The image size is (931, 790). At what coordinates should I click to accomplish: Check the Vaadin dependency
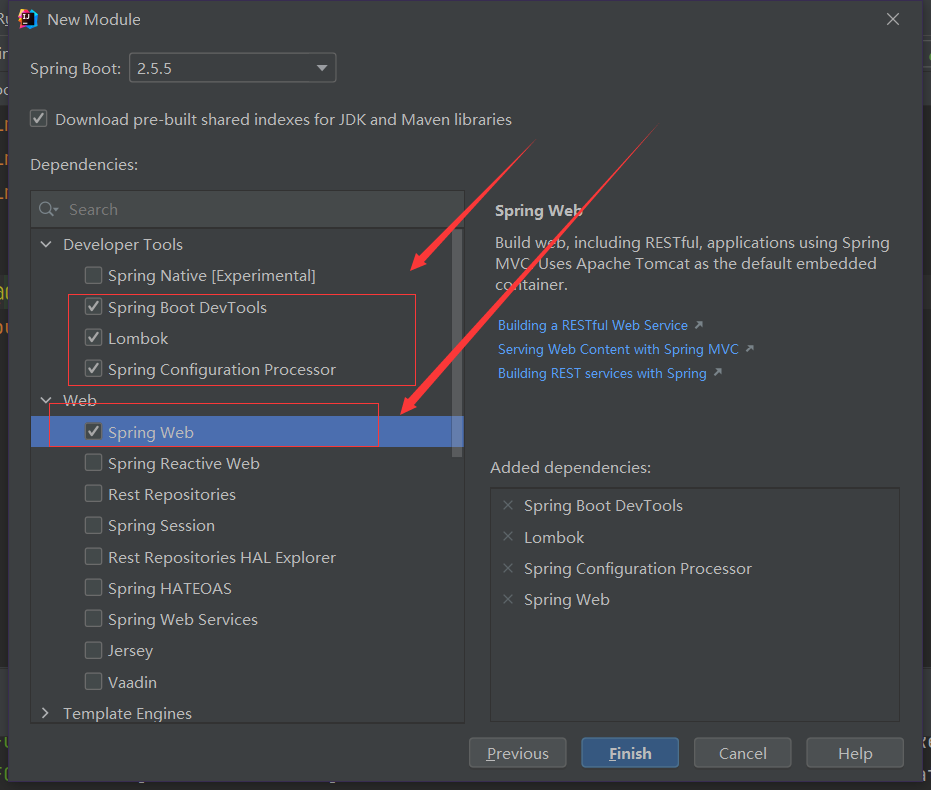[93, 681]
